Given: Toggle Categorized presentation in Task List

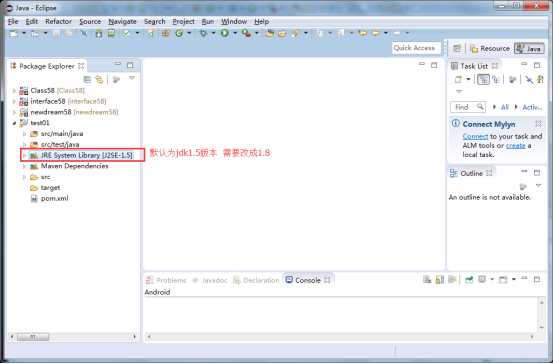Looking at the screenshot, I should coord(483,79).
